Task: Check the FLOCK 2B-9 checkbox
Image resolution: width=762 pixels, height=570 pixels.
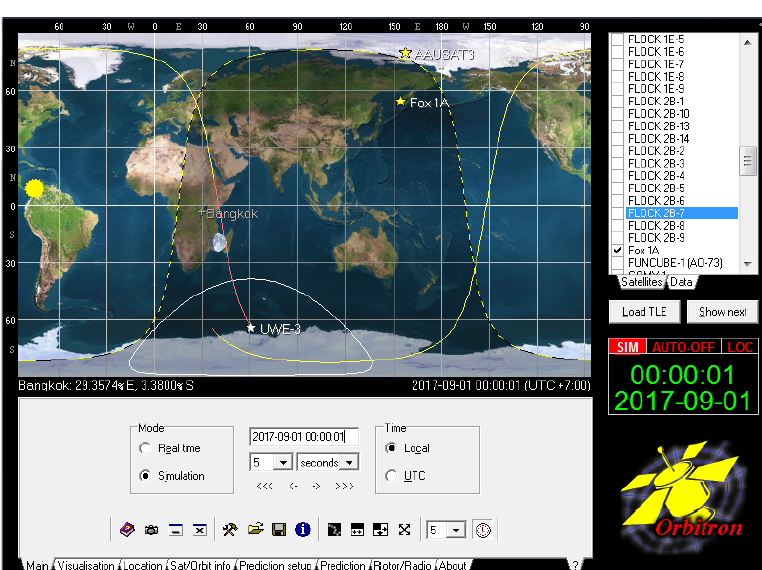Action: (617, 238)
